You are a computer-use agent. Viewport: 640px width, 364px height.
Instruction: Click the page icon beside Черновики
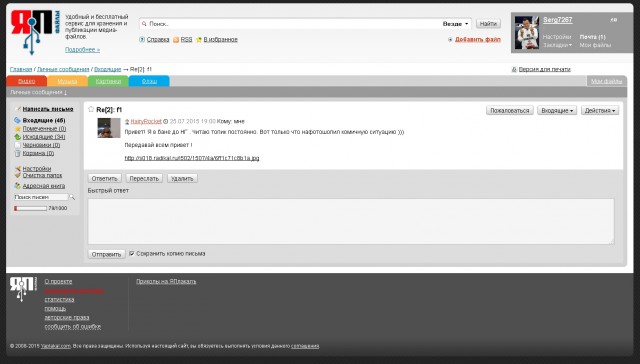pyautogui.click(x=17, y=145)
